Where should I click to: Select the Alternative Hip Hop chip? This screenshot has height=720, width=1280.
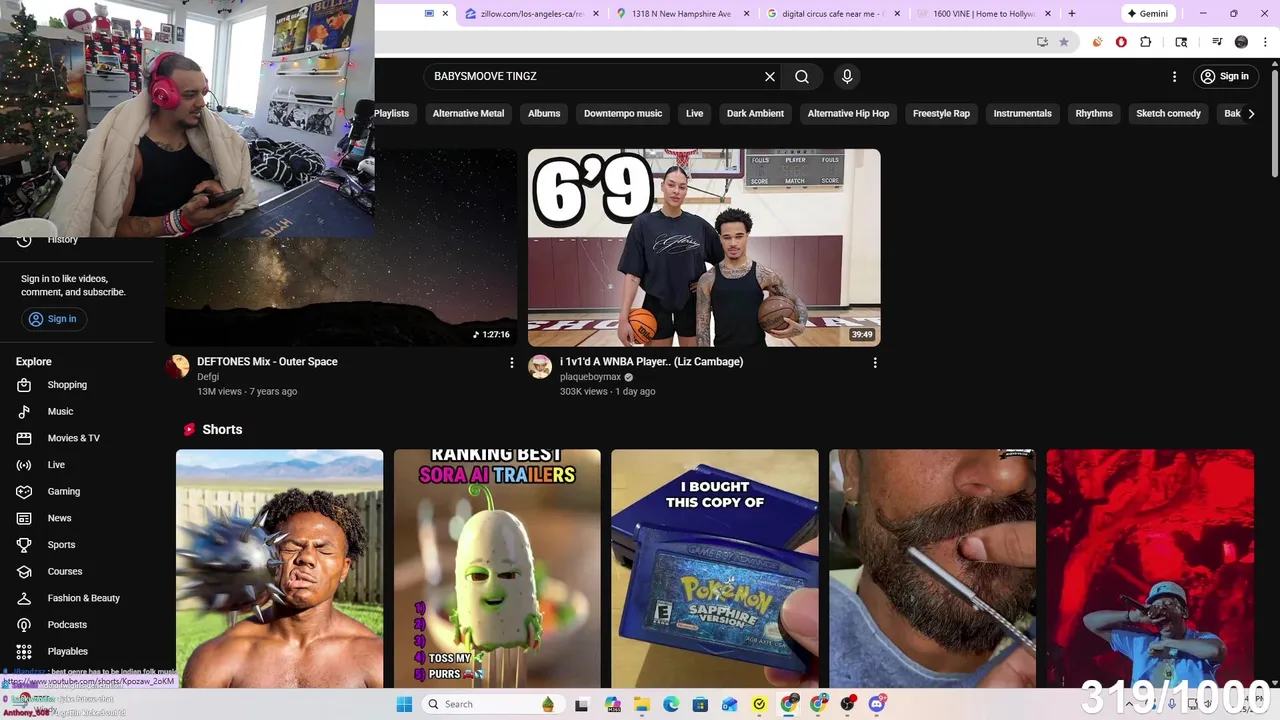tap(848, 114)
